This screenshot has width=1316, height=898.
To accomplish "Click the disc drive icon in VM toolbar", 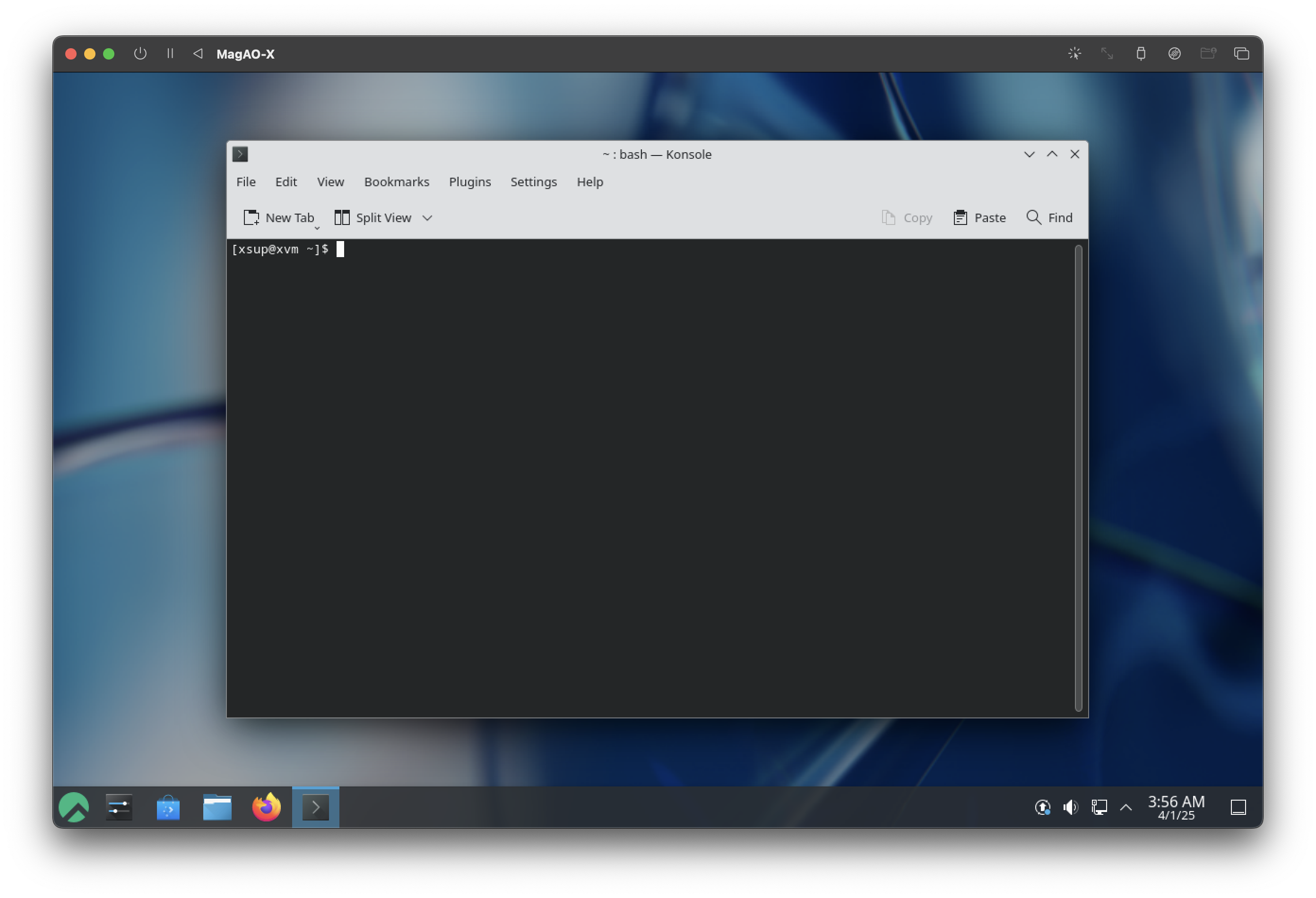I will coord(1174,53).
